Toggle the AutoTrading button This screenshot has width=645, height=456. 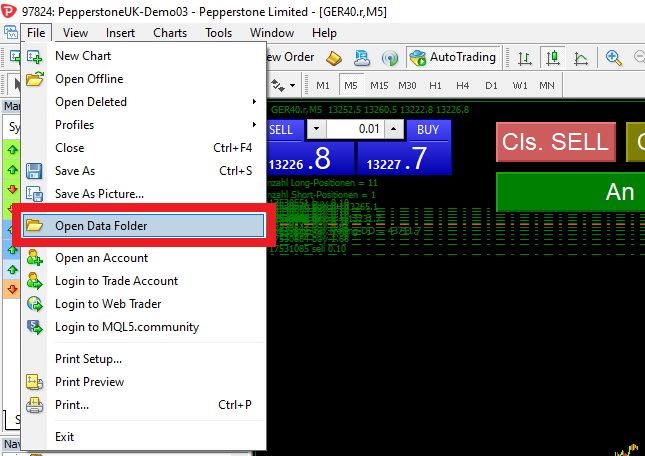(453, 57)
